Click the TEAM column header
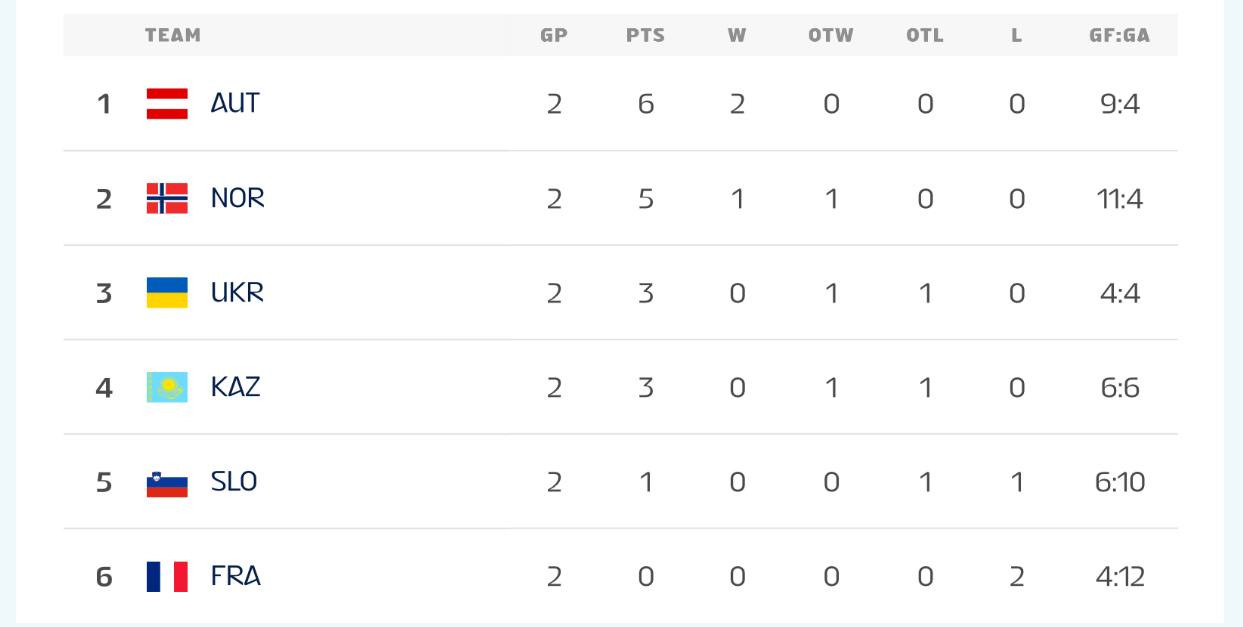Viewport: 1243px width, 627px height. [x=173, y=35]
